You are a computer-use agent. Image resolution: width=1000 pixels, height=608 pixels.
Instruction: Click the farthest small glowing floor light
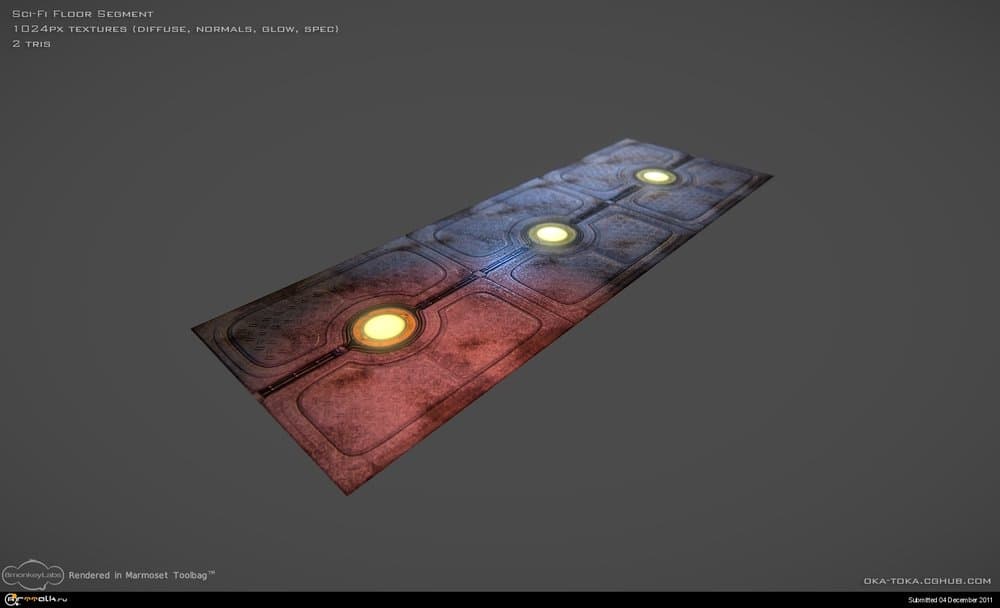click(655, 176)
